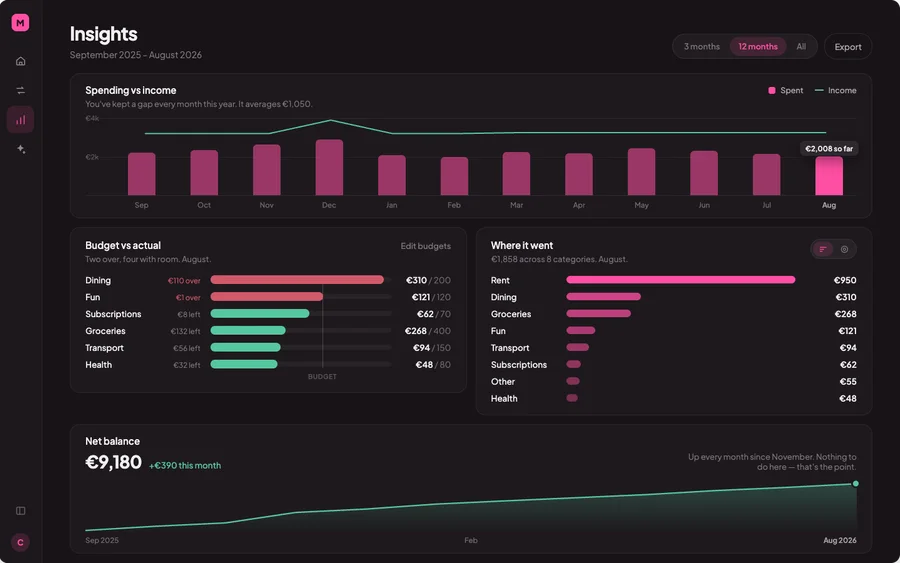Click the '€32 left' Health label
The height and width of the screenshot is (563, 900).
(x=187, y=365)
